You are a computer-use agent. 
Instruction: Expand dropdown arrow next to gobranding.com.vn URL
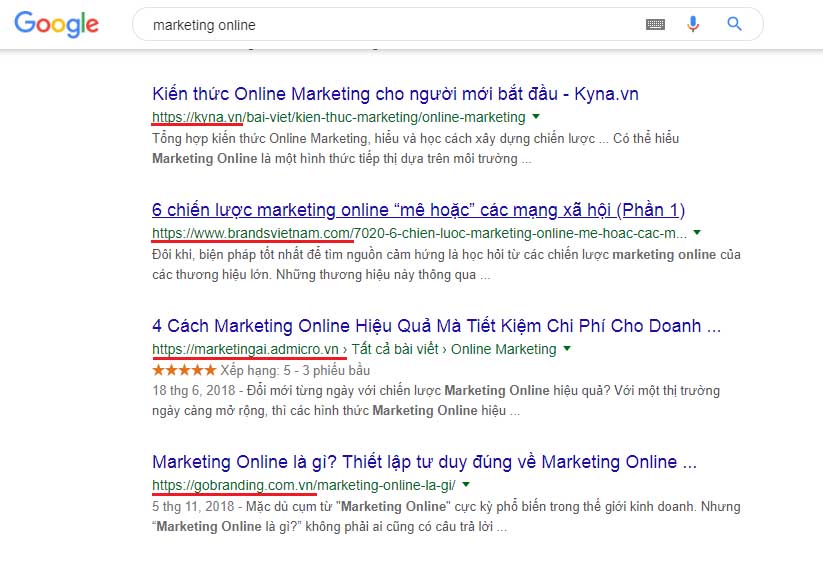[x=466, y=484]
